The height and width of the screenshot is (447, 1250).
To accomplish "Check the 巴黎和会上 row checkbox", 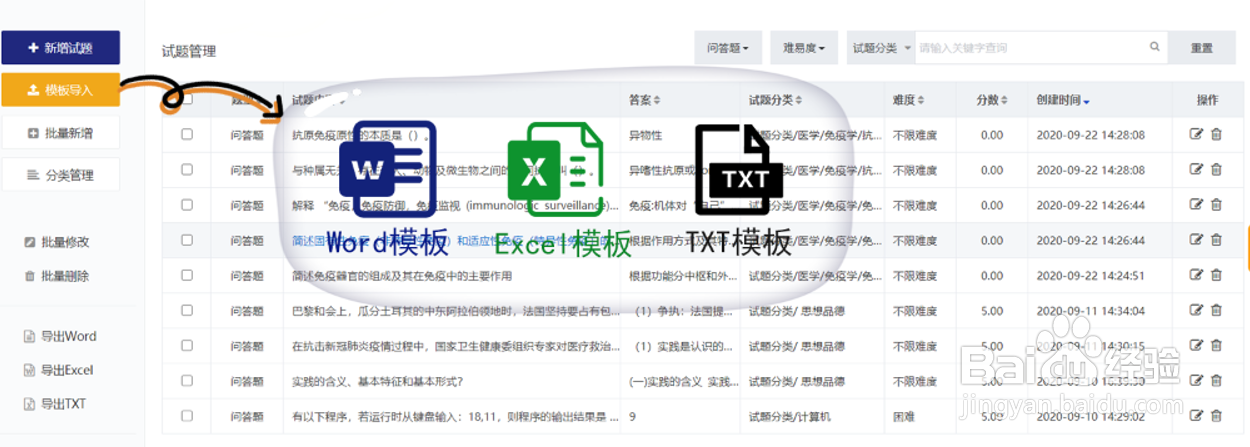I will pyautogui.click(x=187, y=310).
